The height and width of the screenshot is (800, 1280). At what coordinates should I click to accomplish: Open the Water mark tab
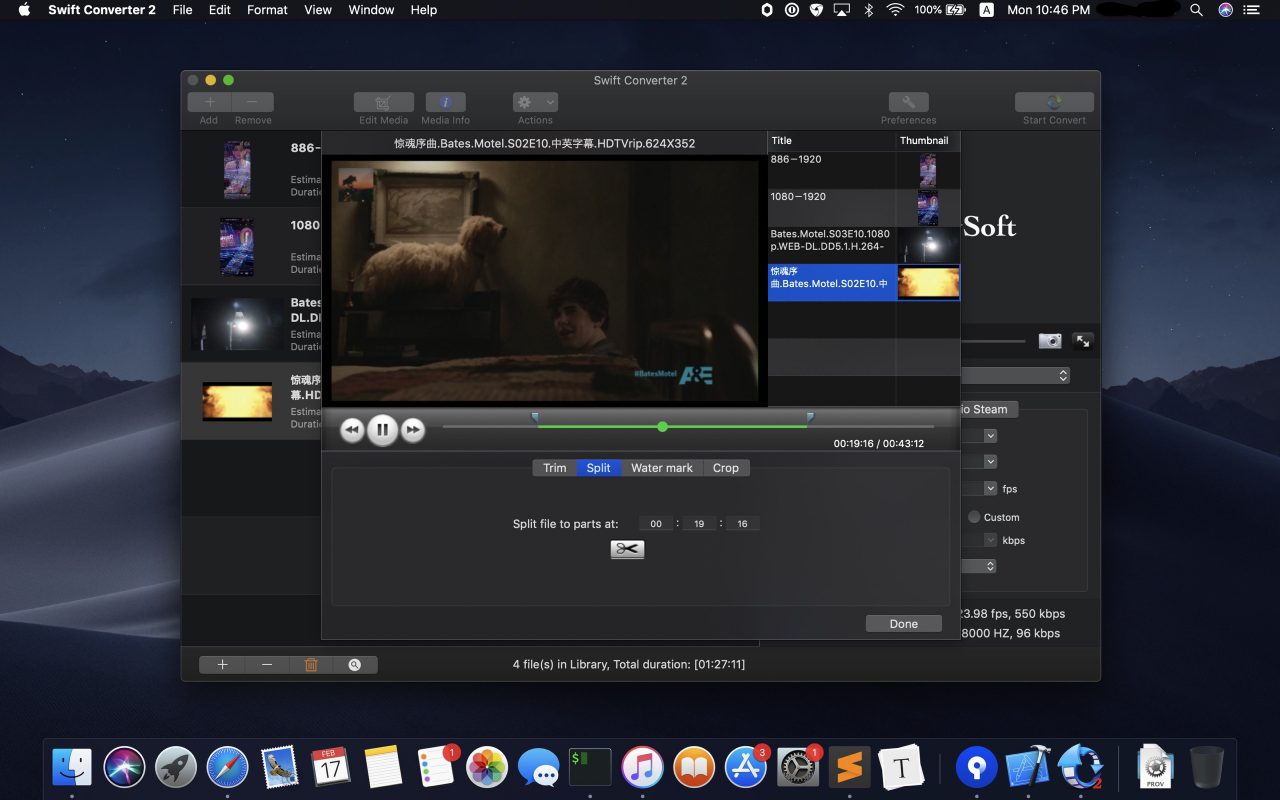662,468
